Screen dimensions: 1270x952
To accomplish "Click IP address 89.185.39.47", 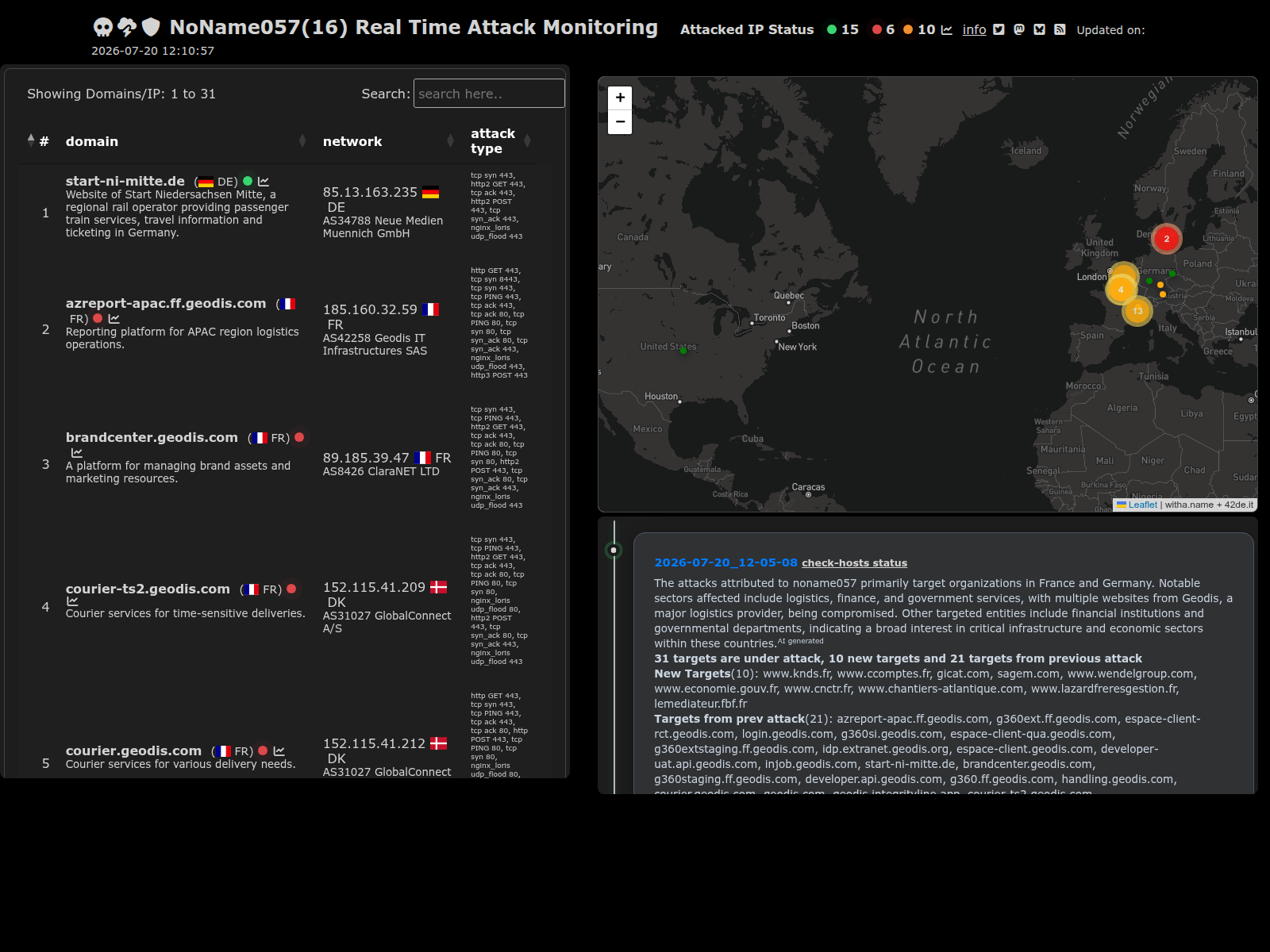I will click(x=366, y=458).
